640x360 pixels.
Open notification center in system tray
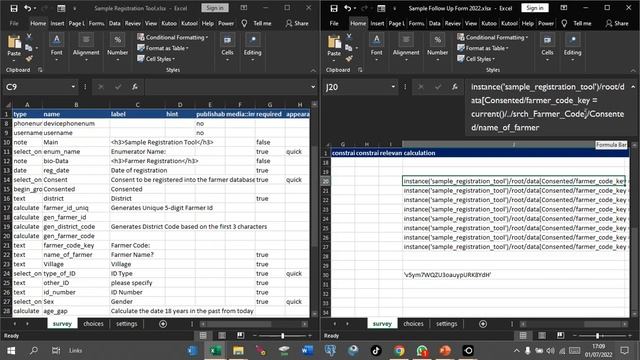pyautogui.click(x=624, y=350)
